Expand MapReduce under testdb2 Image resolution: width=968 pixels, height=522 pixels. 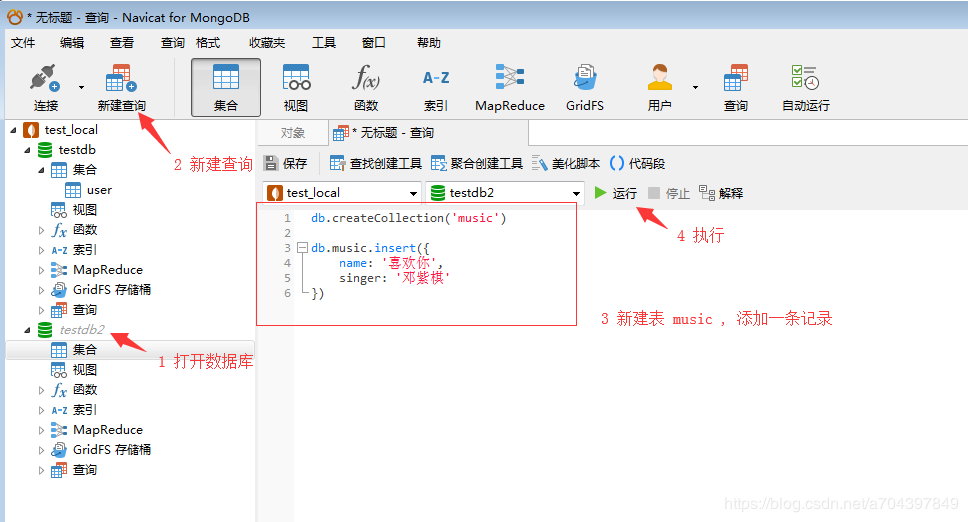(41, 430)
